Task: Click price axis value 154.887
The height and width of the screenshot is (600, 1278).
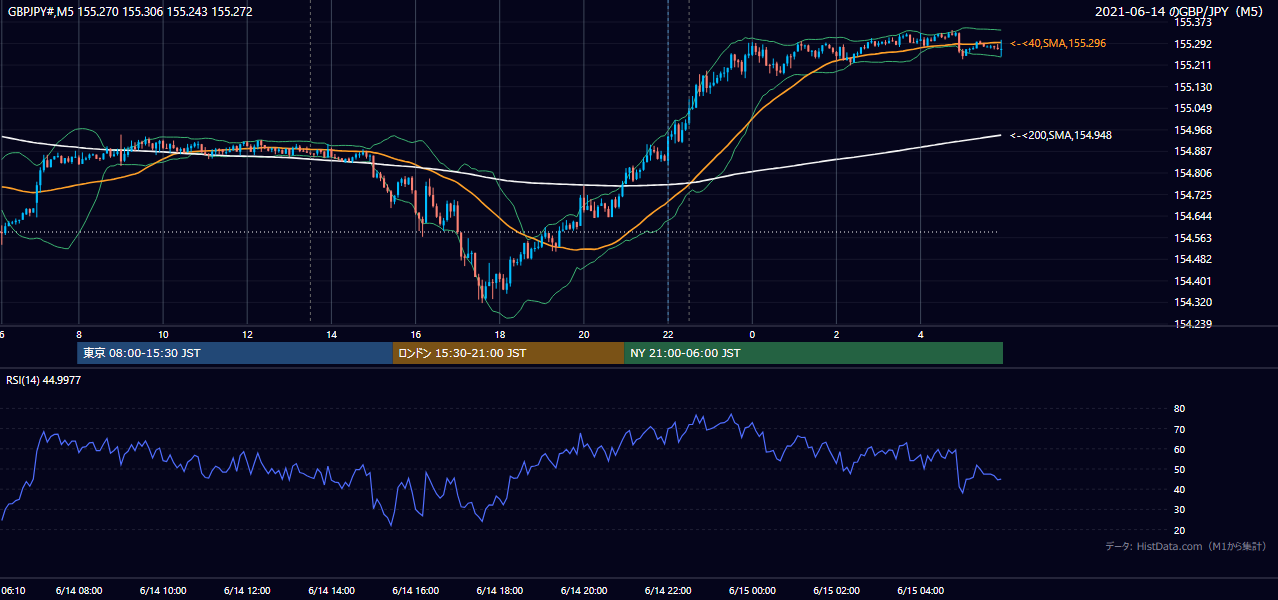Action: (x=1193, y=151)
